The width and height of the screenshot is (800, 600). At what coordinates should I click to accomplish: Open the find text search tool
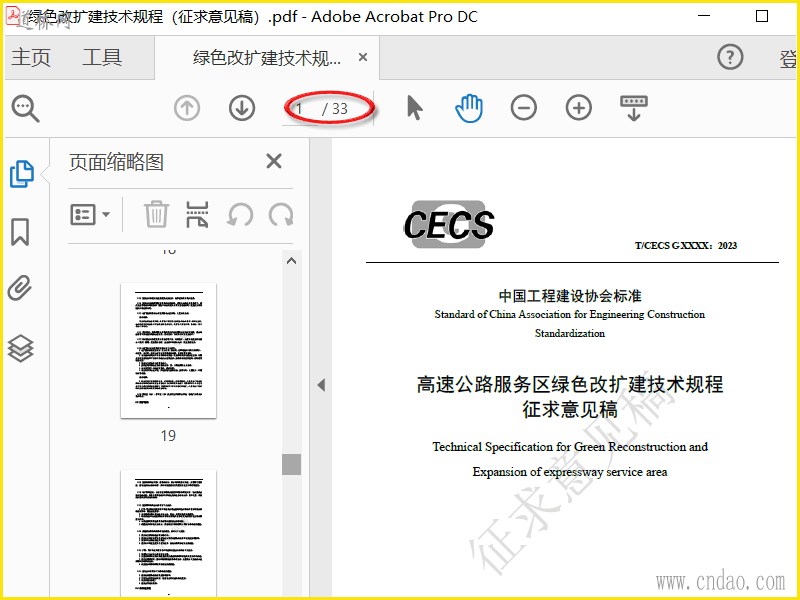[26, 108]
